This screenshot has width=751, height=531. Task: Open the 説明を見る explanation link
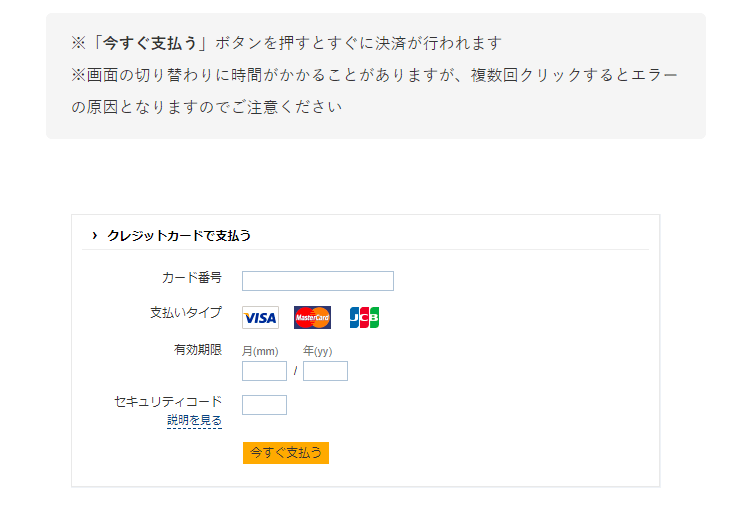(x=194, y=421)
